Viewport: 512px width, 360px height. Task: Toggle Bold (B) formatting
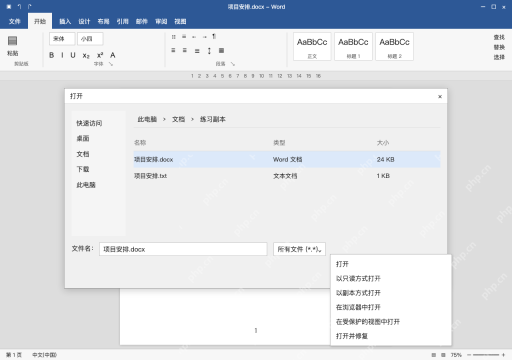[51, 55]
